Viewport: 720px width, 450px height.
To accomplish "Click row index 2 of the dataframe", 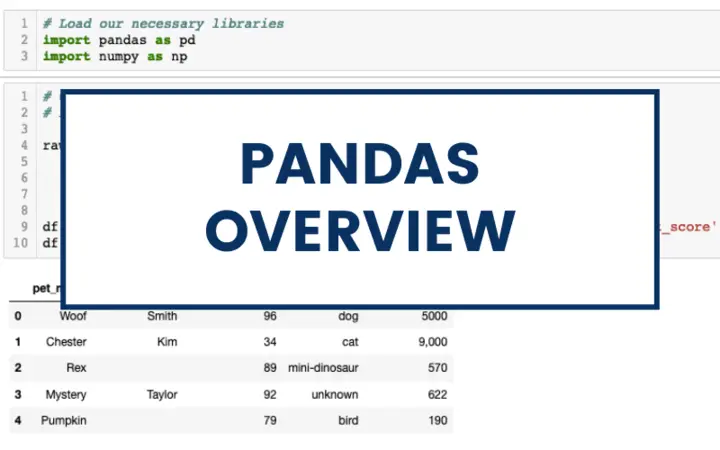I will pyautogui.click(x=18, y=367).
